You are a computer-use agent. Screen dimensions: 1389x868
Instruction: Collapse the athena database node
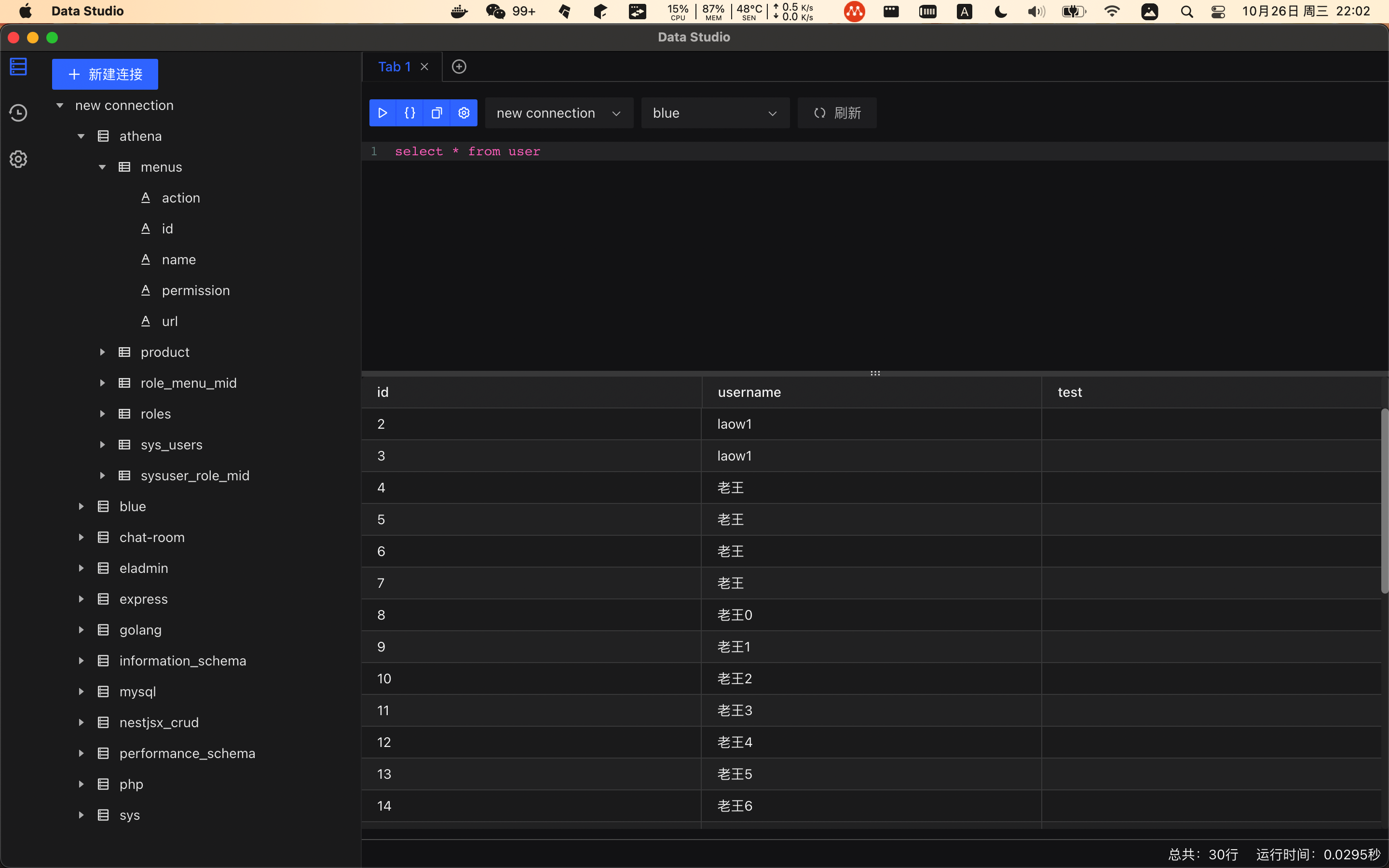pyautogui.click(x=81, y=136)
